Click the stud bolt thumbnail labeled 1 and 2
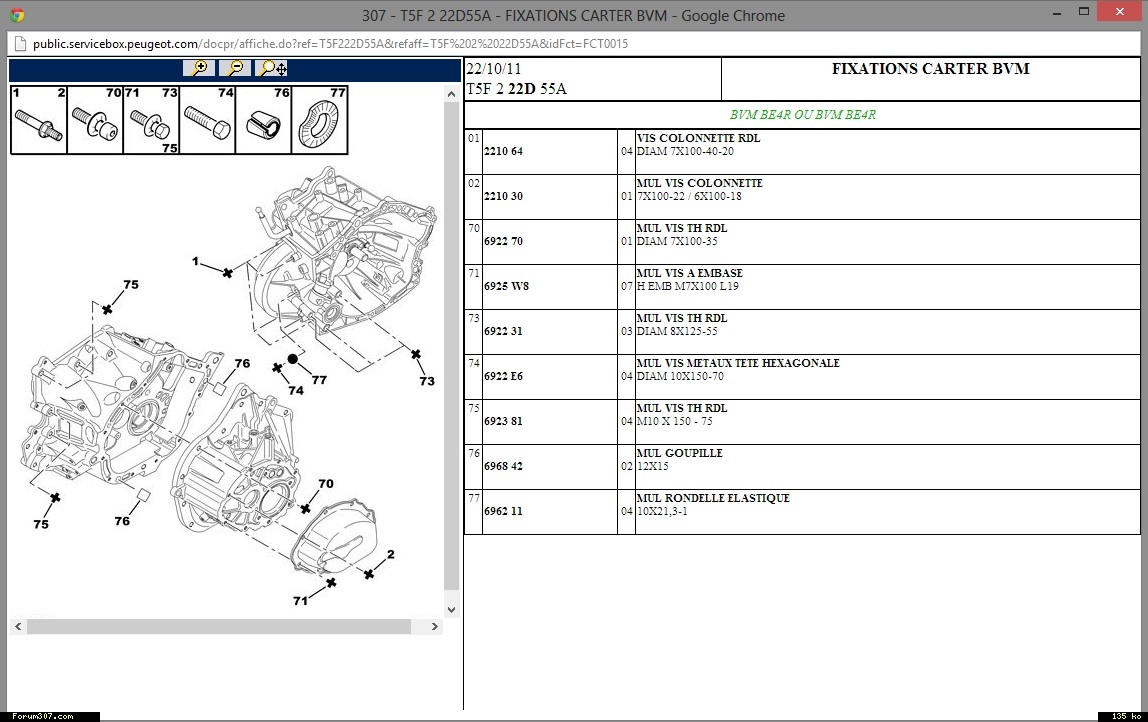Image resolution: width=1148 pixels, height=722 pixels. pyautogui.click(x=38, y=121)
